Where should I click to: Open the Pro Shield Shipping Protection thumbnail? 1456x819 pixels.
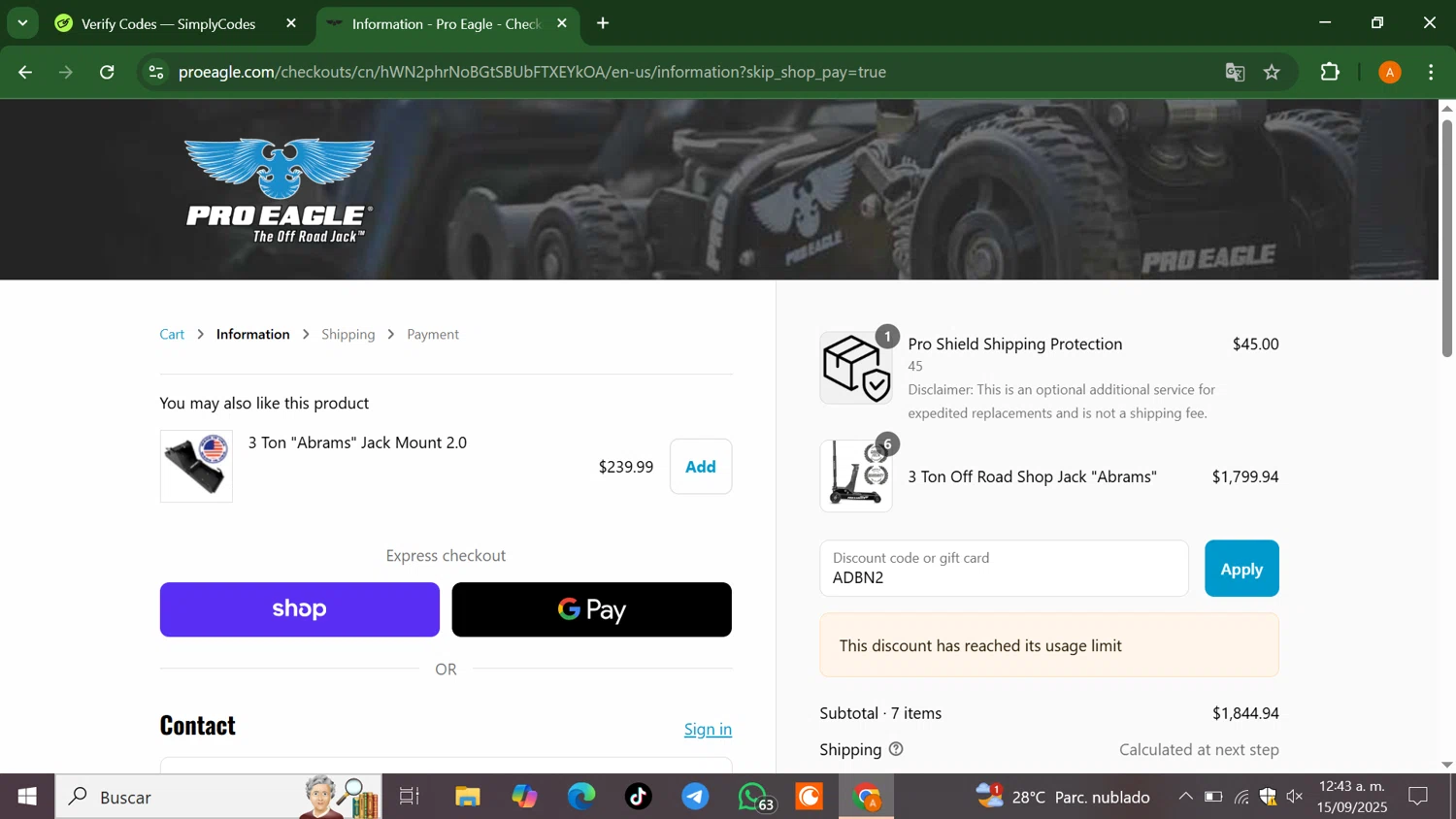(x=856, y=368)
